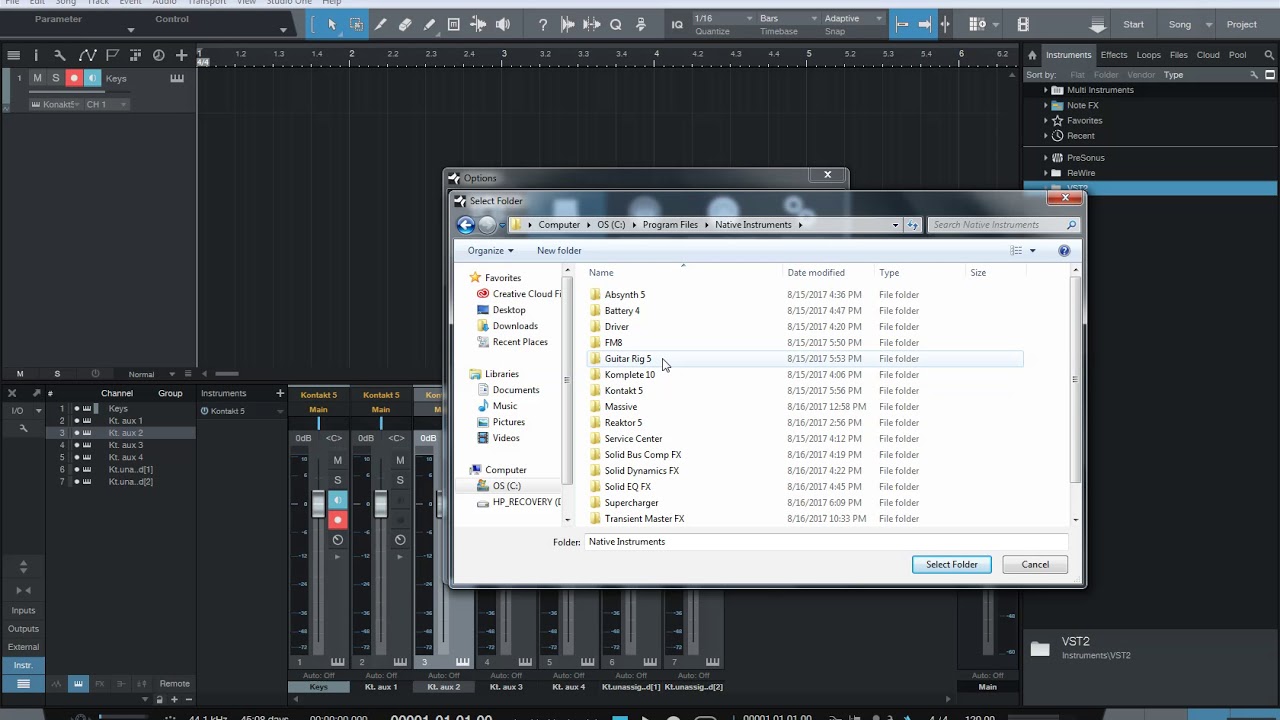Select the Eraser tool
The height and width of the screenshot is (720, 1280).
pos(405,24)
